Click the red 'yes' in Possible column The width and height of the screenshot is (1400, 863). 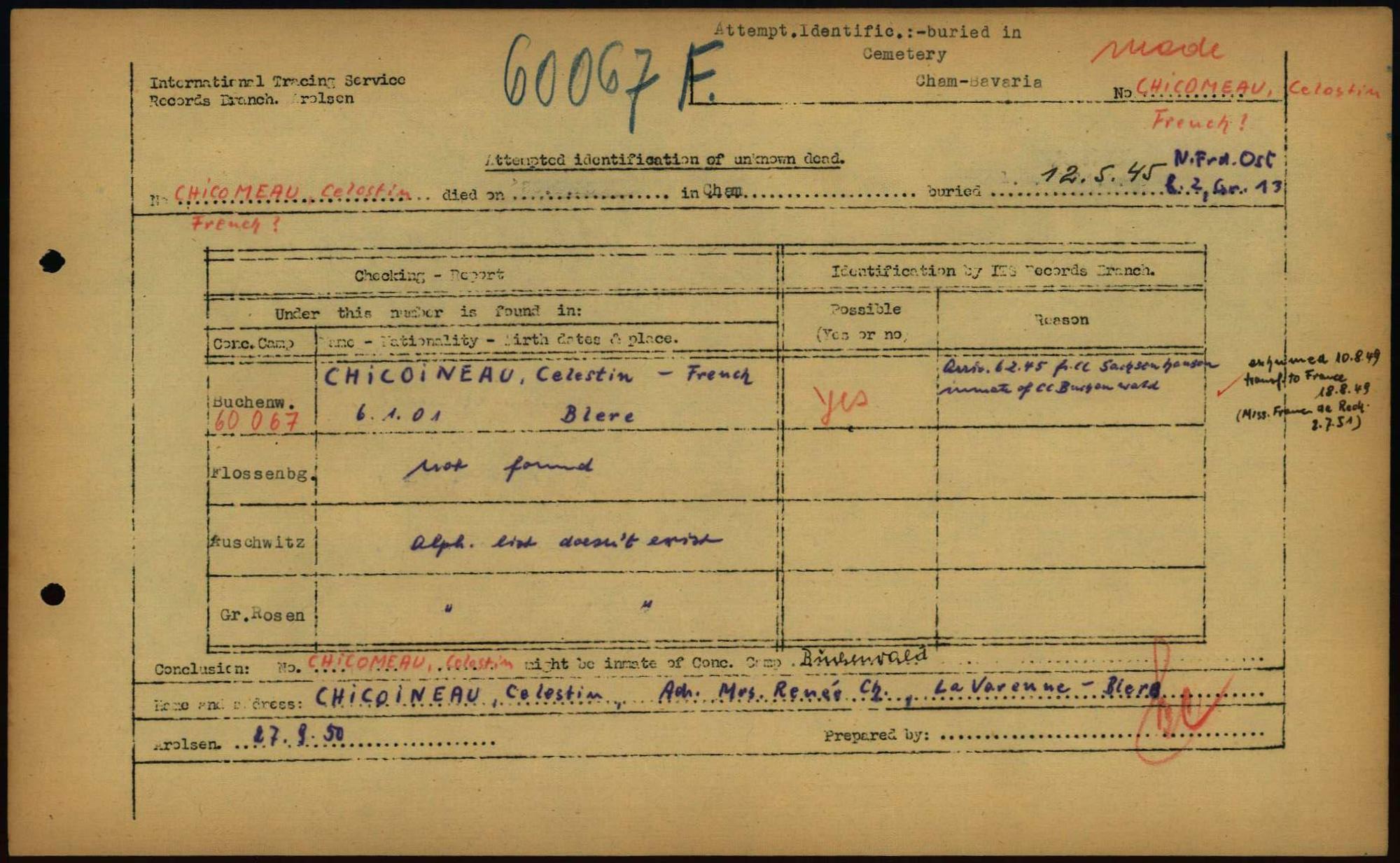pyautogui.click(x=841, y=402)
